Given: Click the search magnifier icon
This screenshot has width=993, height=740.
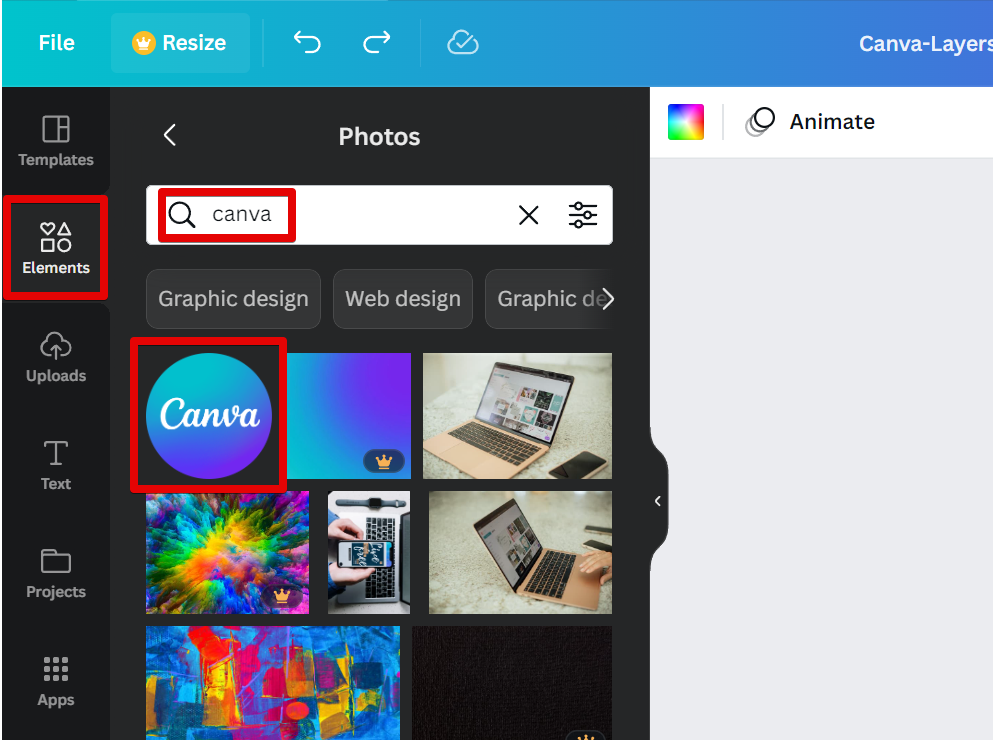Looking at the screenshot, I should [182, 215].
